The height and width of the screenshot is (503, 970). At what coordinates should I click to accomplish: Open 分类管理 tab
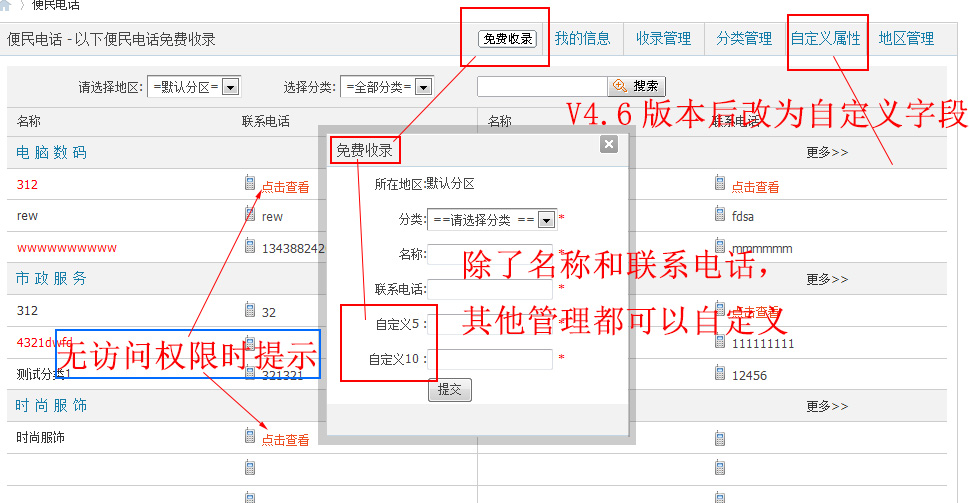point(744,38)
